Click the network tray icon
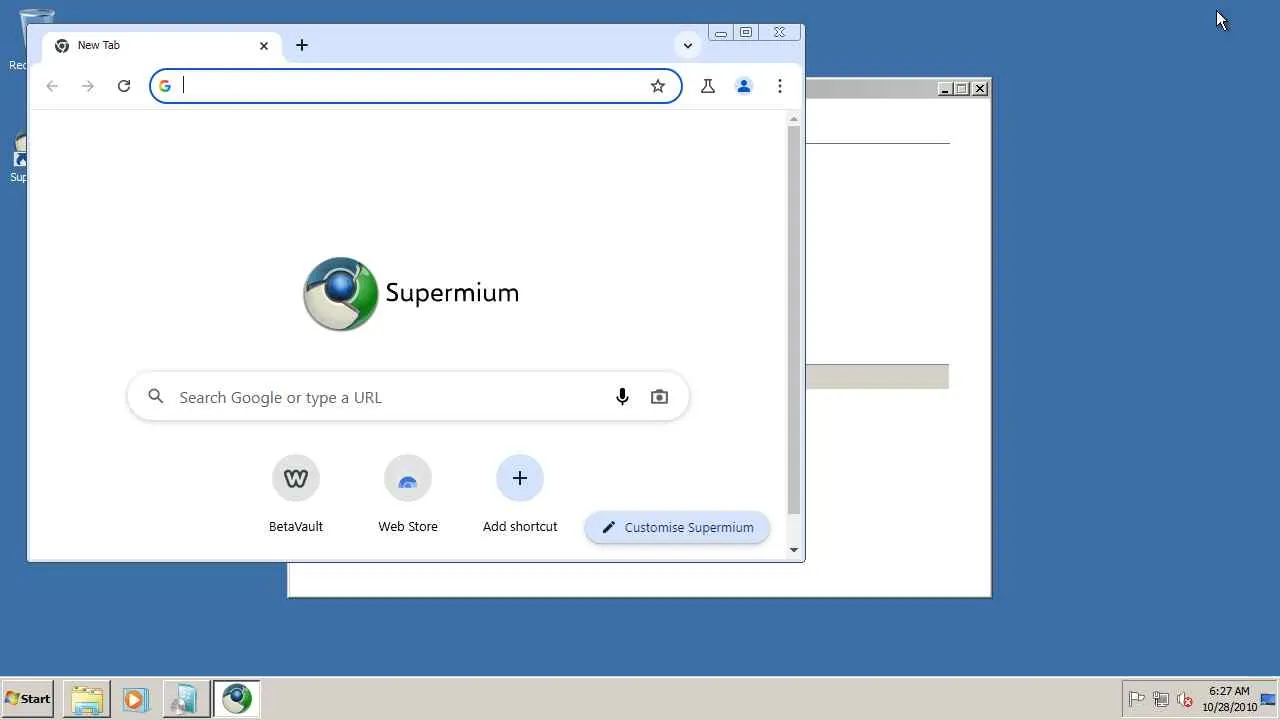The width and height of the screenshot is (1280, 720). 1161,699
